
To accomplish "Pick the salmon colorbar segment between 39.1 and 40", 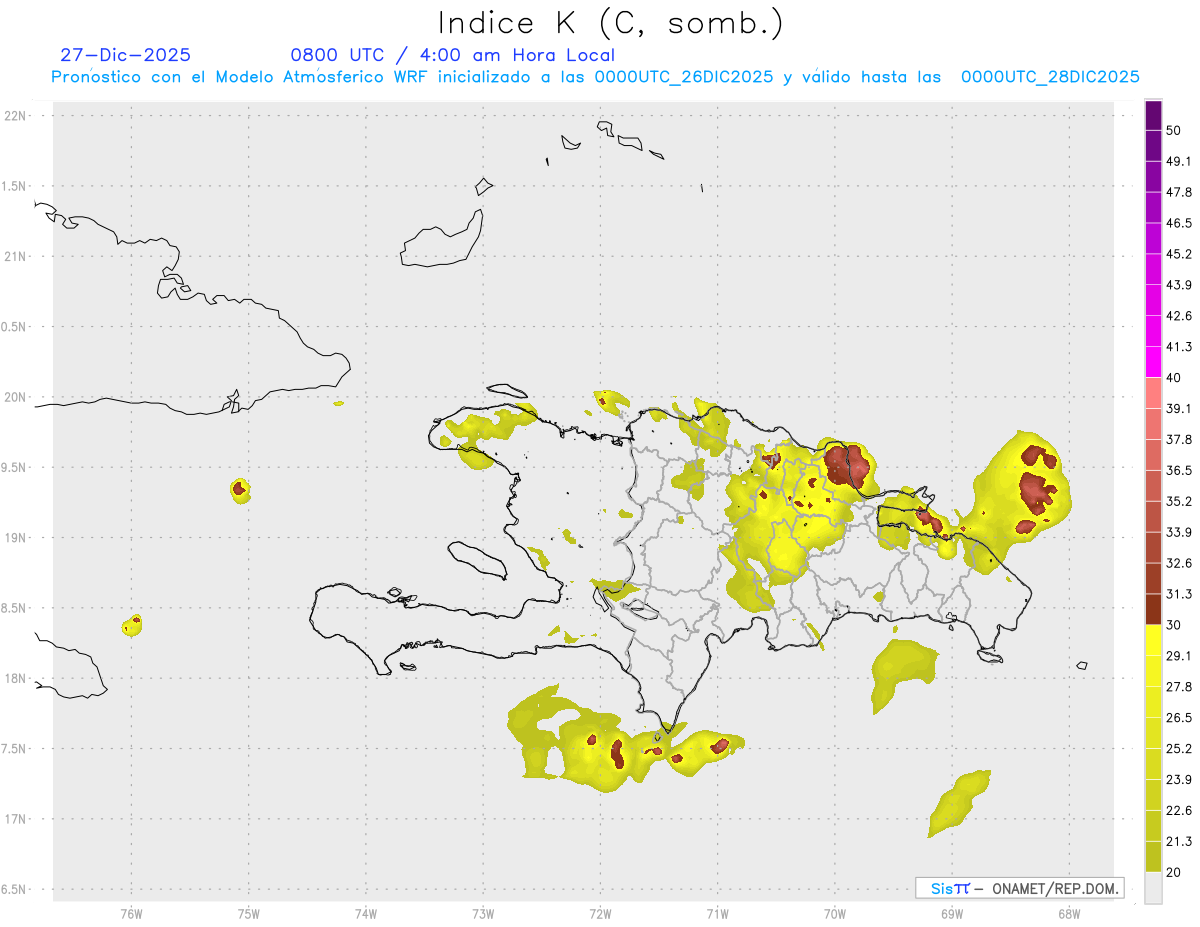I will click(x=1154, y=393).
